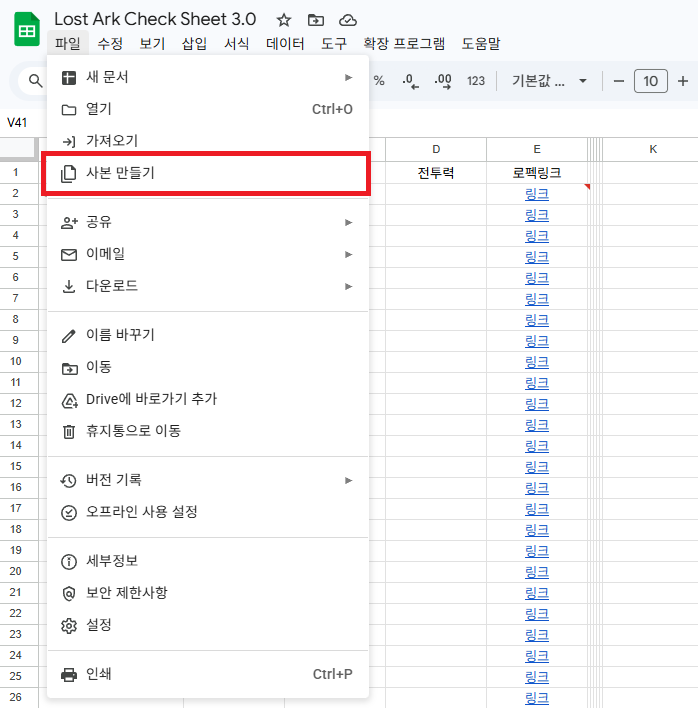Open the 파일 menu
The image size is (698, 708).
68,44
